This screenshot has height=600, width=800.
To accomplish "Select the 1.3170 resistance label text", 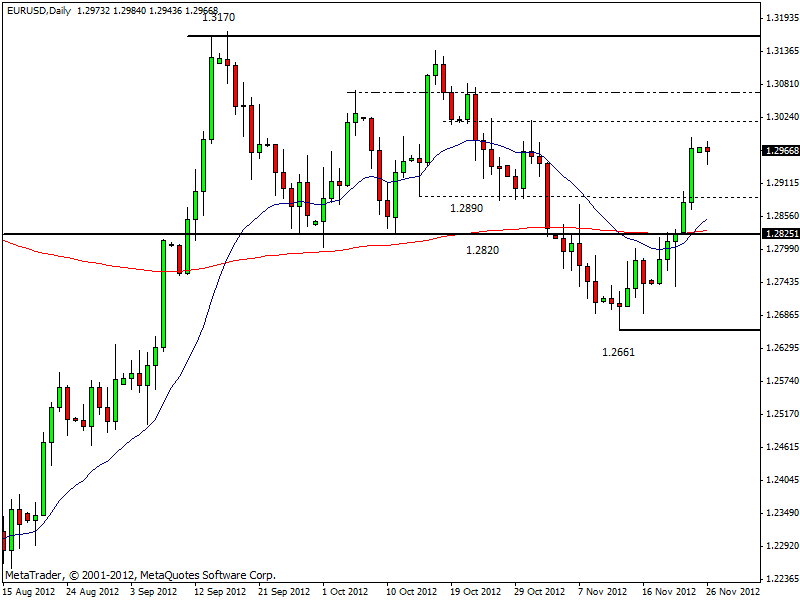I will point(218,17).
